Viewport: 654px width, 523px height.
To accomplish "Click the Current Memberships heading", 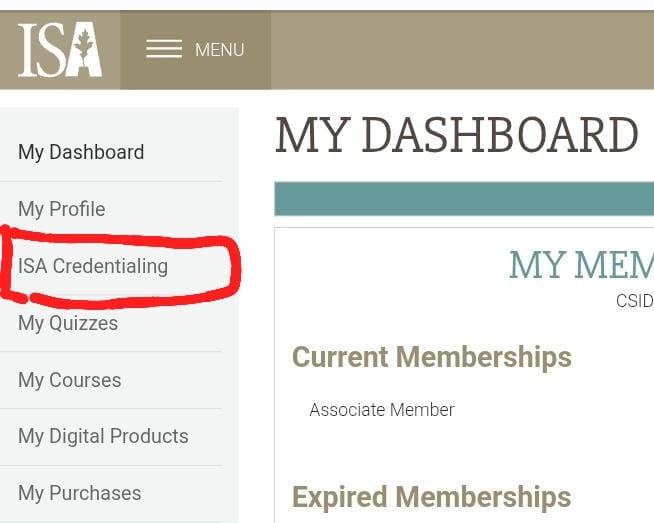I will tap(431, 357).
